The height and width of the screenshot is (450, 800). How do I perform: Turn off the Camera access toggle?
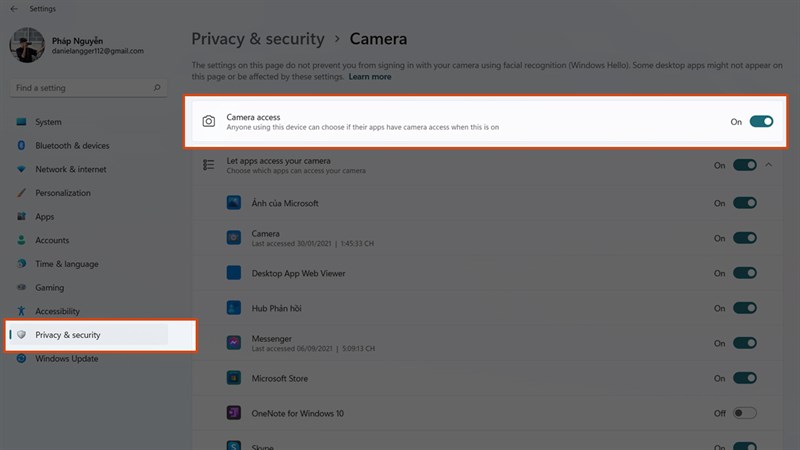(761, 121)
